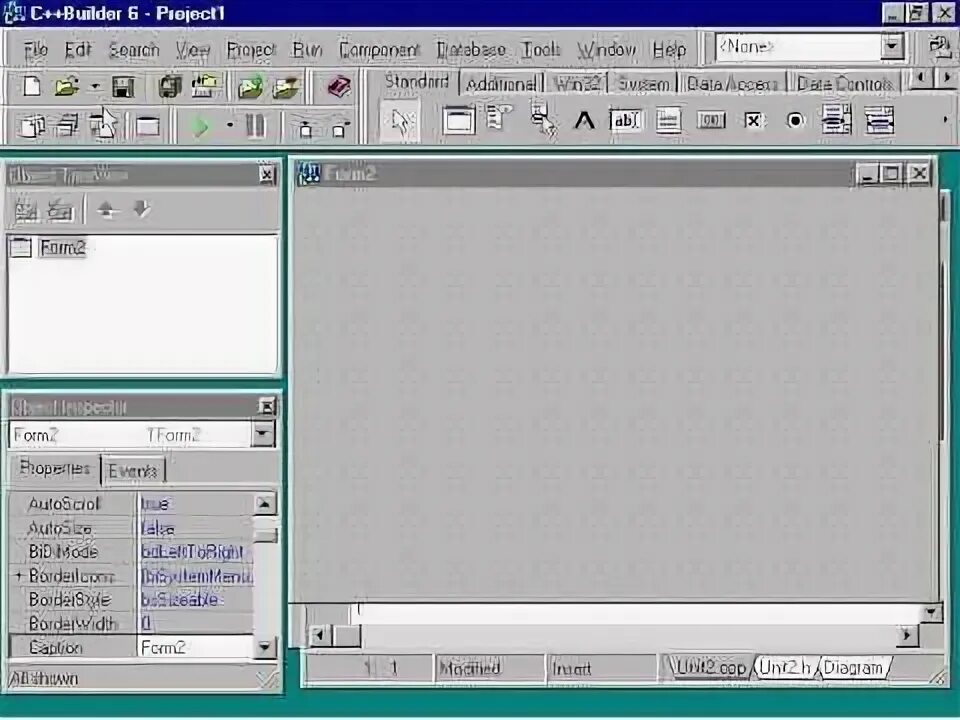Click the View Unit icon
Image resolution: width=960 pixels, height=720 pixels.
click(31, 126)
